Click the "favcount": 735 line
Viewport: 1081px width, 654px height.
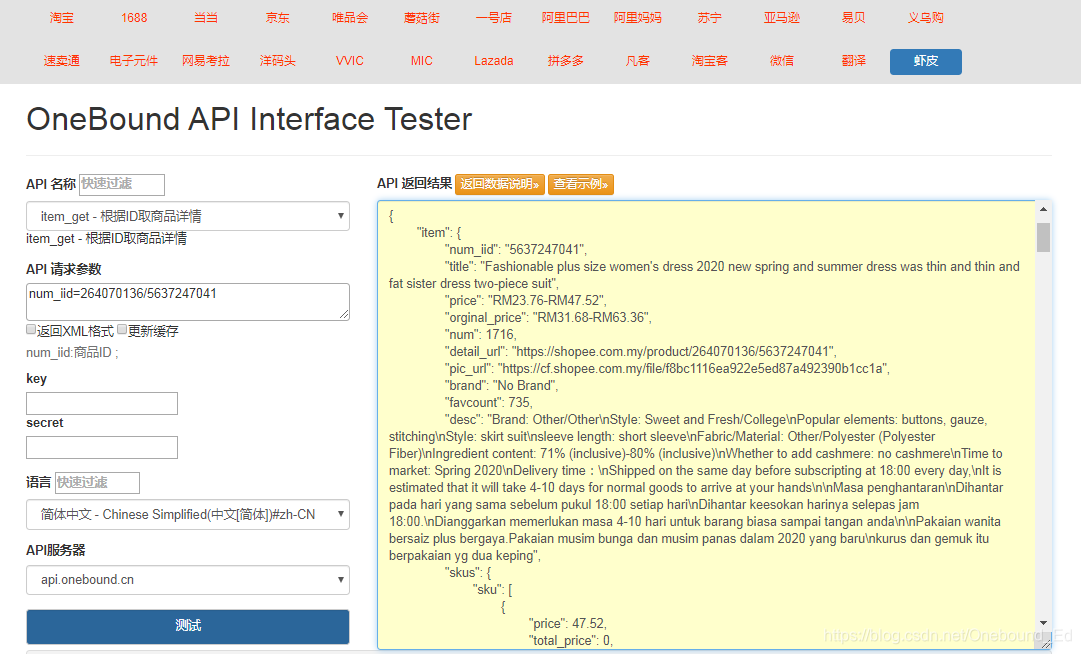pos(489,402)
